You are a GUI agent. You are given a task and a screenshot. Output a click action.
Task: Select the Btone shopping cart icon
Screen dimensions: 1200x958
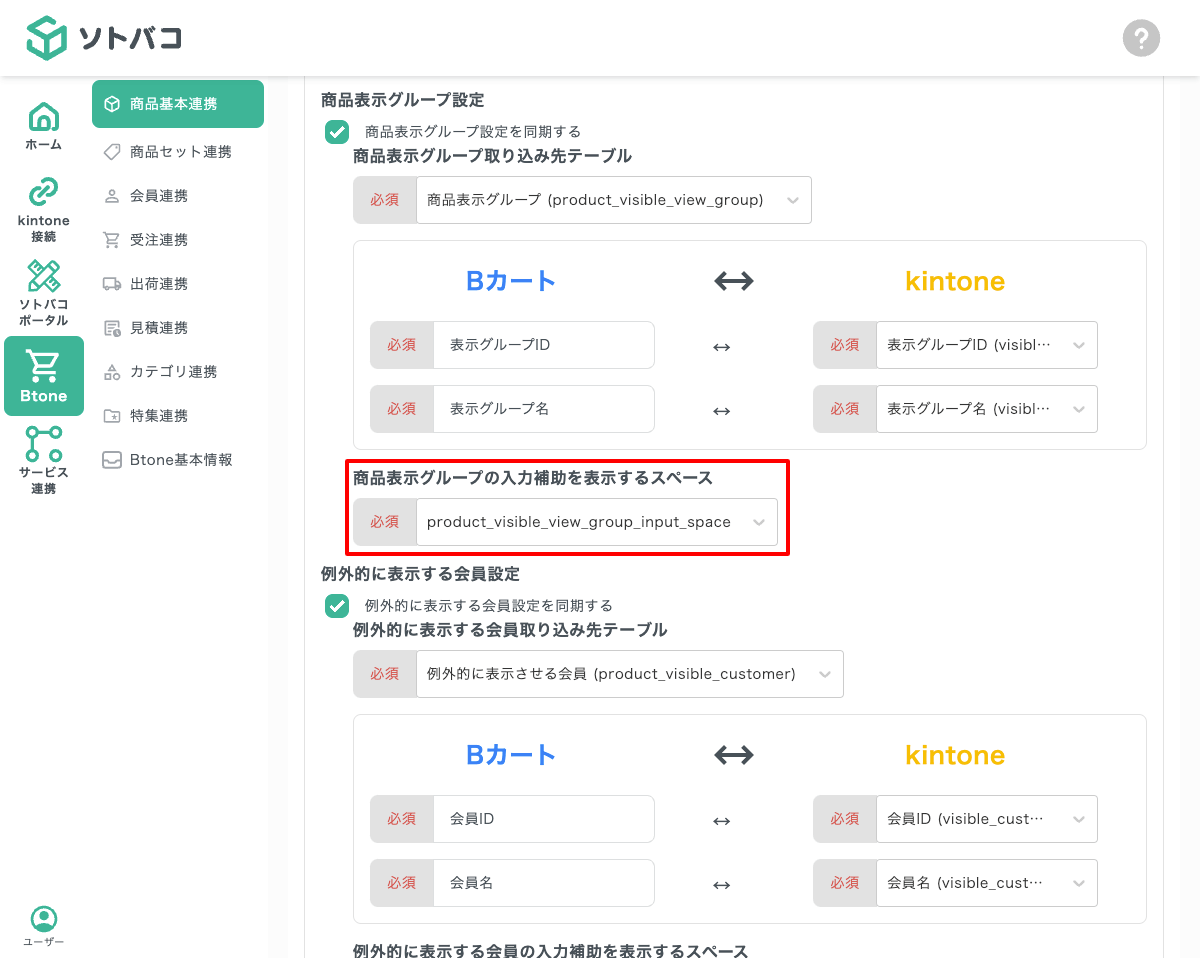tap(43, 367)
